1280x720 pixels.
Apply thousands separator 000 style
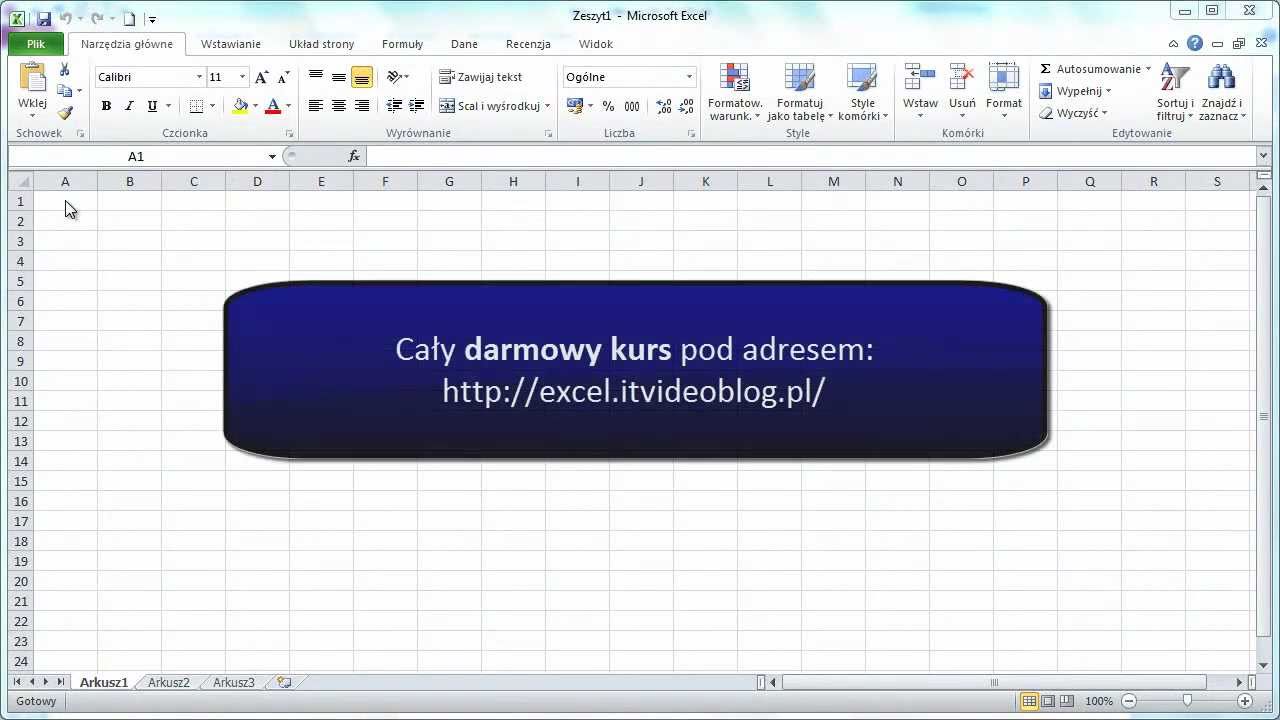(x=632, y=106)
